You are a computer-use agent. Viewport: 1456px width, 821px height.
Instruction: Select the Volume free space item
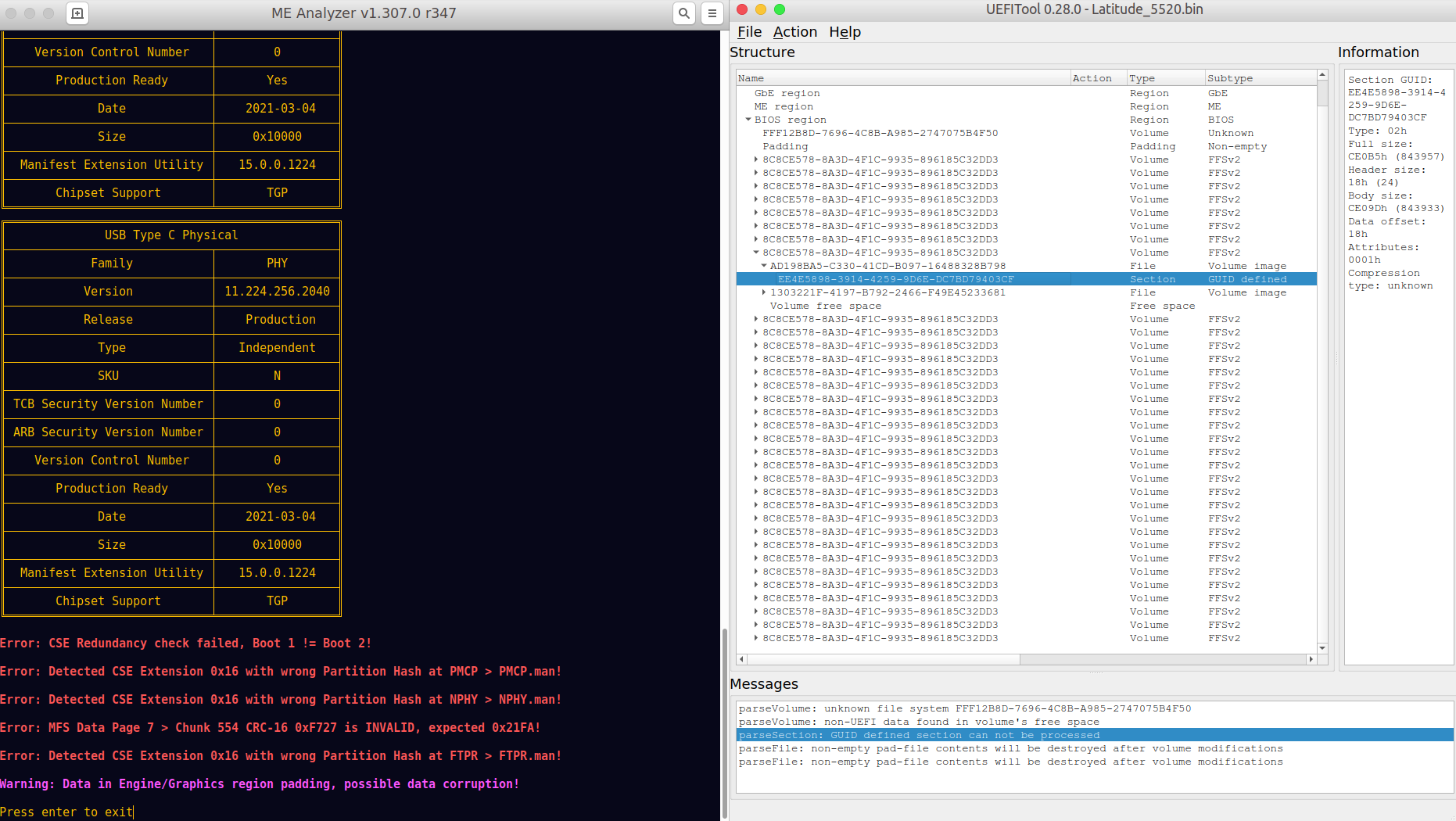825,306
